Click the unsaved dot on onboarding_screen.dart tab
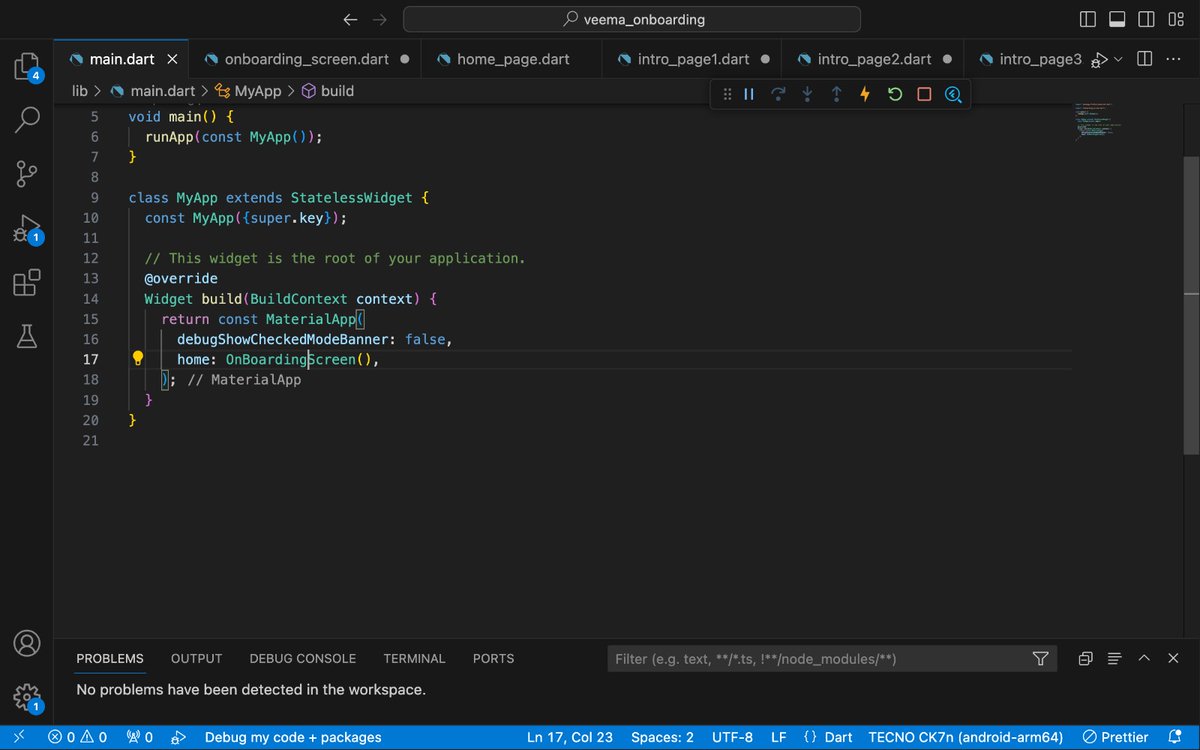 404,59
